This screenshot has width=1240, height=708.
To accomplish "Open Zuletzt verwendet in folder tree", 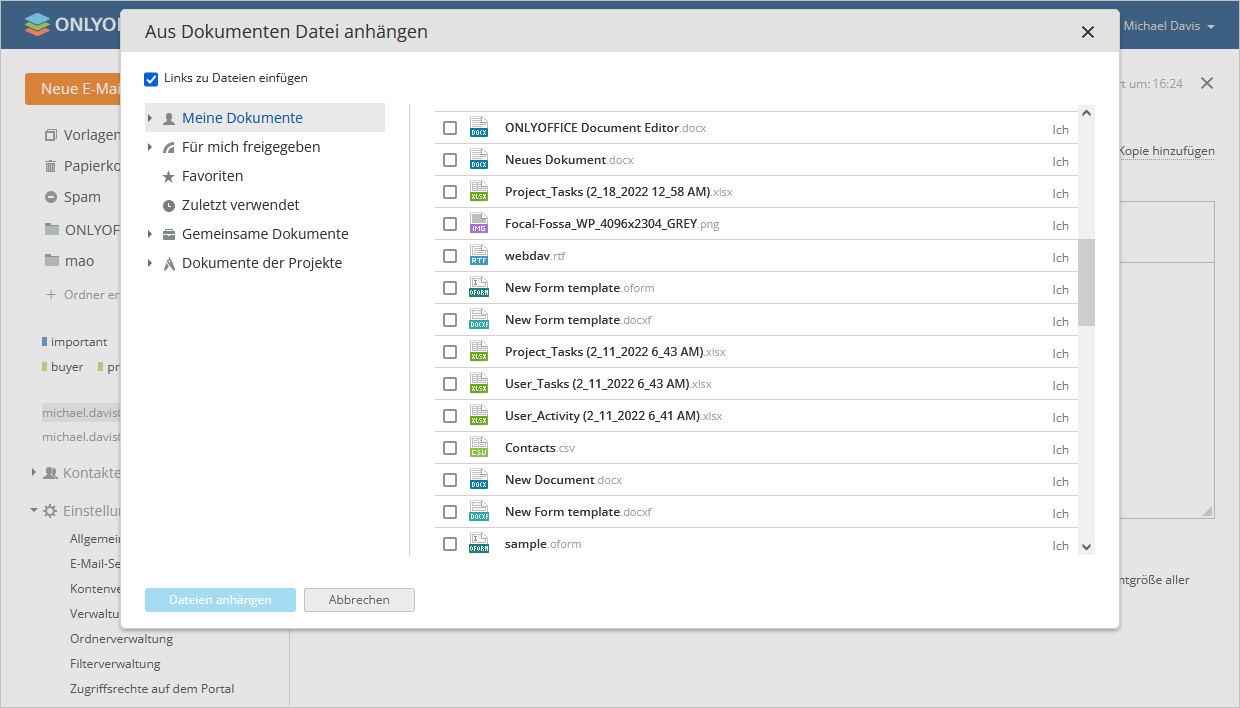I will point(241,205).
